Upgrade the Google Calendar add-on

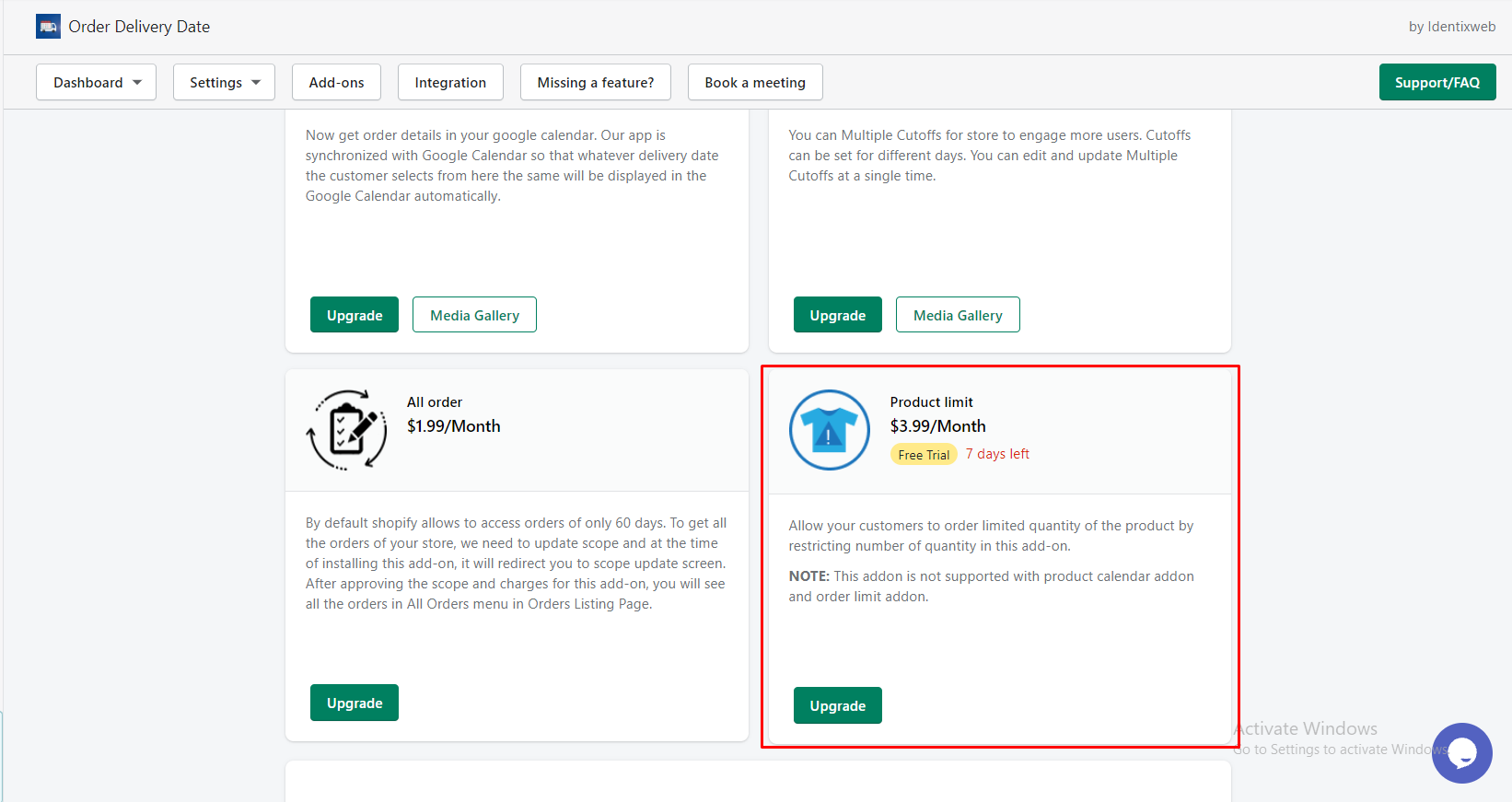355,315
